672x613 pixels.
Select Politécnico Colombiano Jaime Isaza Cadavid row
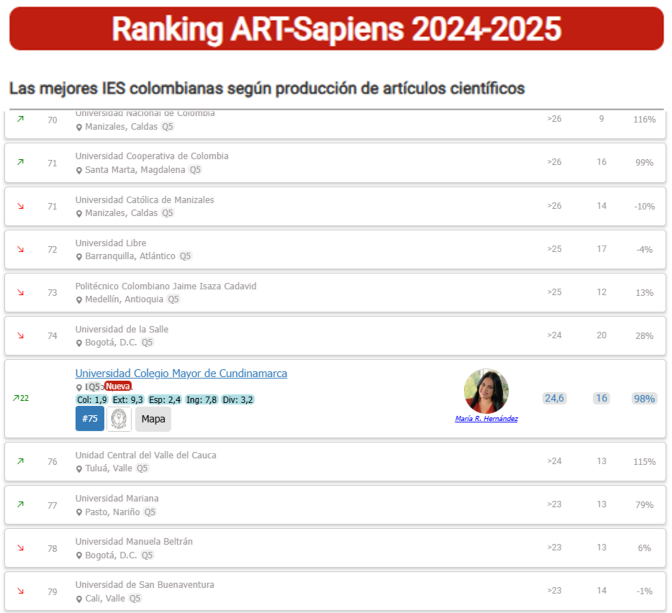[335, 293]
